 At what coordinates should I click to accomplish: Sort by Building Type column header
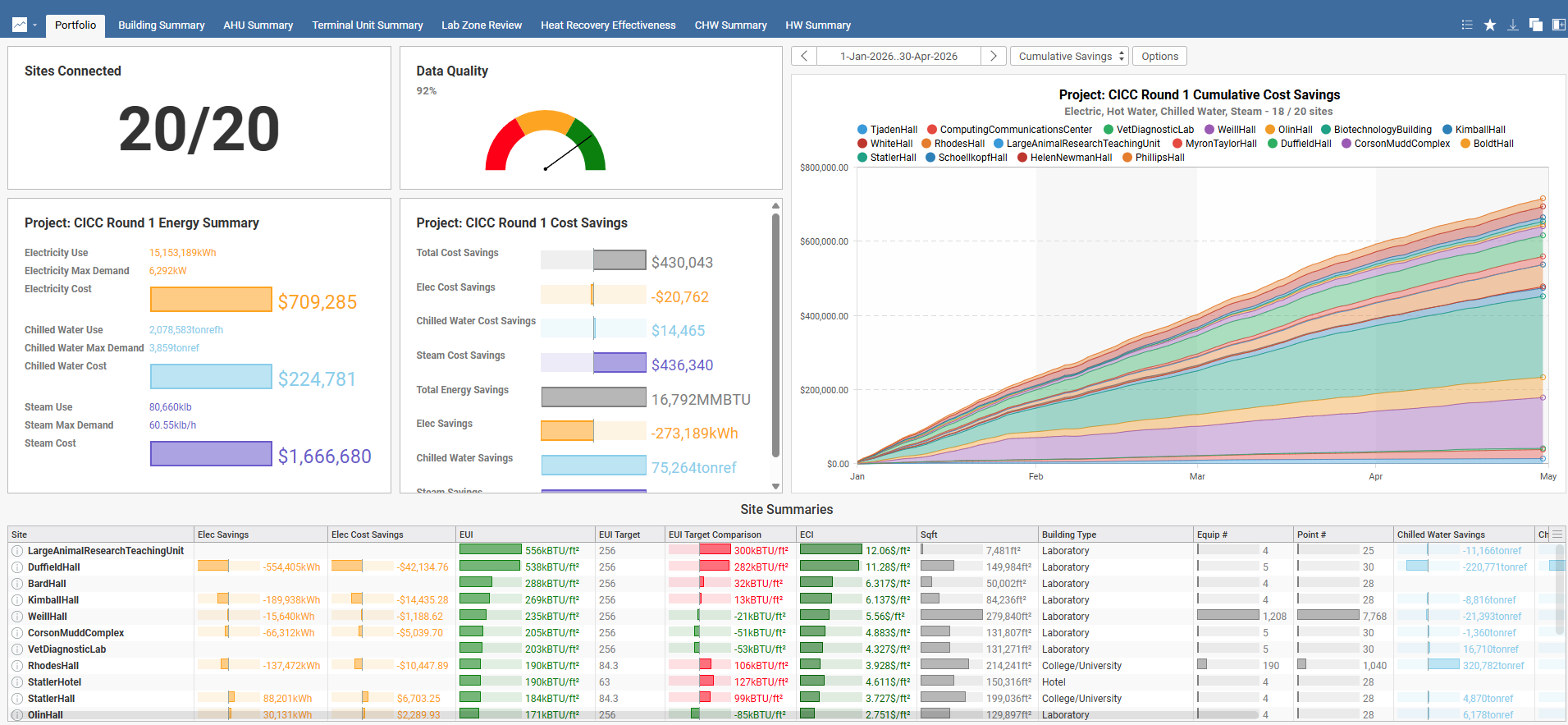[1115, 535]
